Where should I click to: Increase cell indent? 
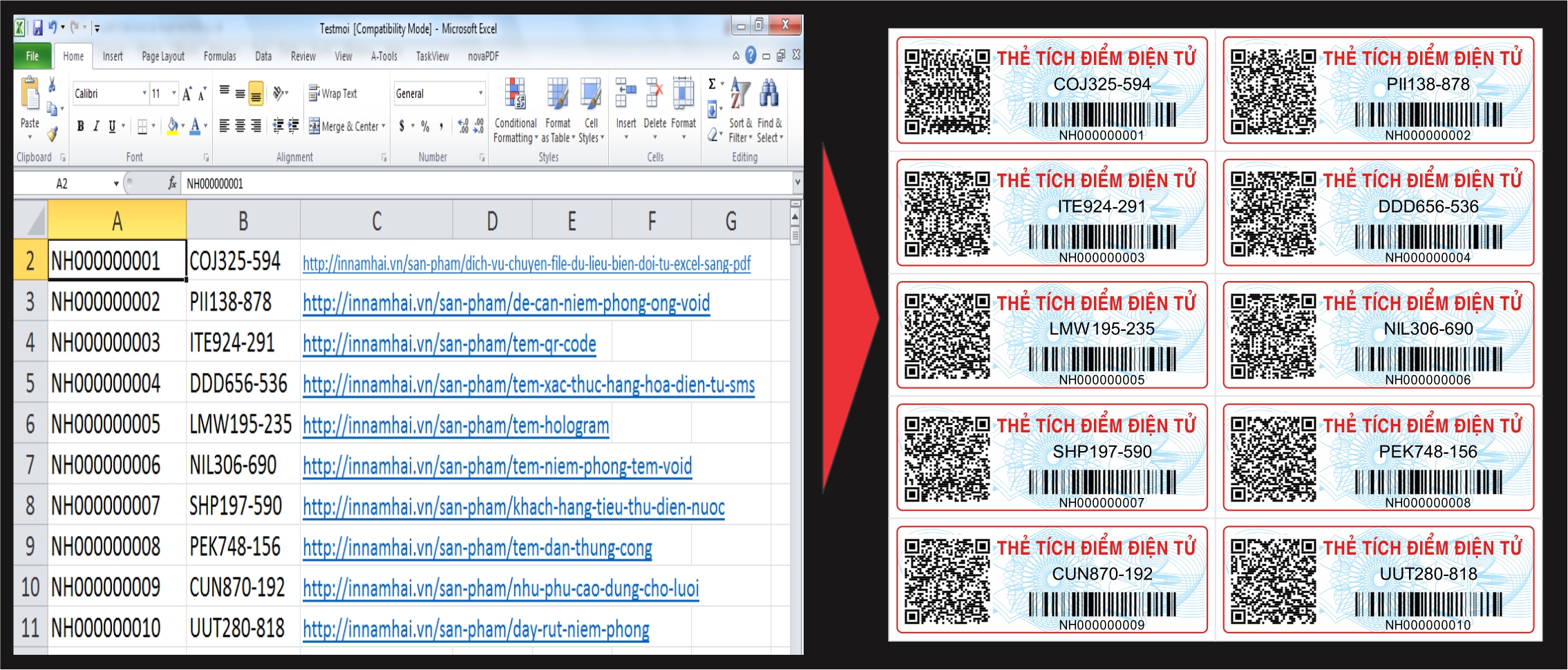pyautogui.click(x=294, y=126)
